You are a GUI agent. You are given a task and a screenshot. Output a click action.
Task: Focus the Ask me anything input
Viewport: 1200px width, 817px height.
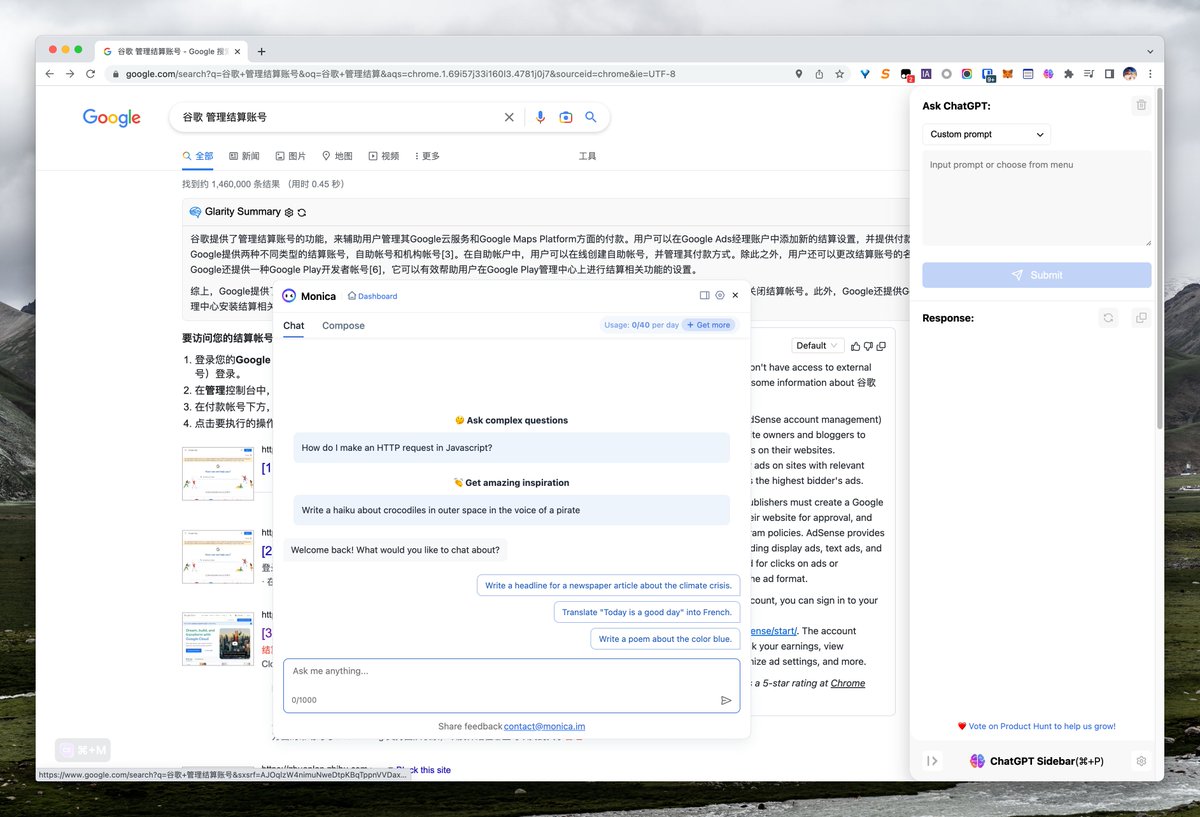[x=511, y=685]
